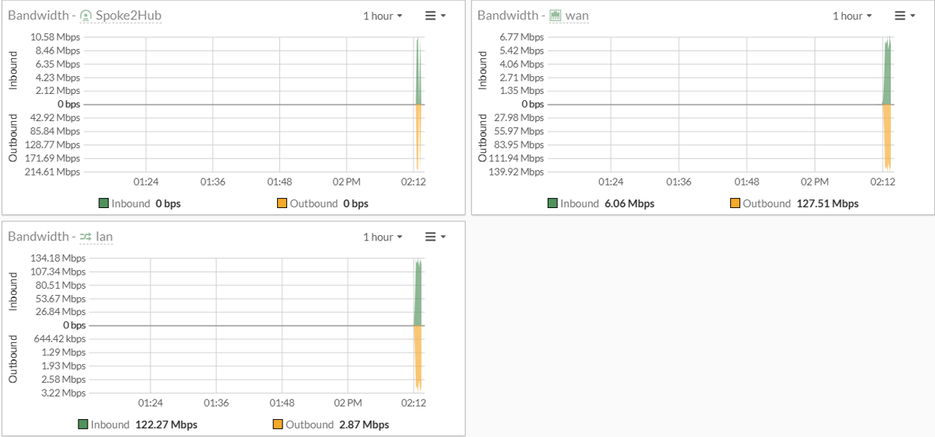Image resolution: width=935 pixels, height=437 pixels.
Task: Expand the Spoke2Hub 1 hour time range dropdown
Action: 383,16
